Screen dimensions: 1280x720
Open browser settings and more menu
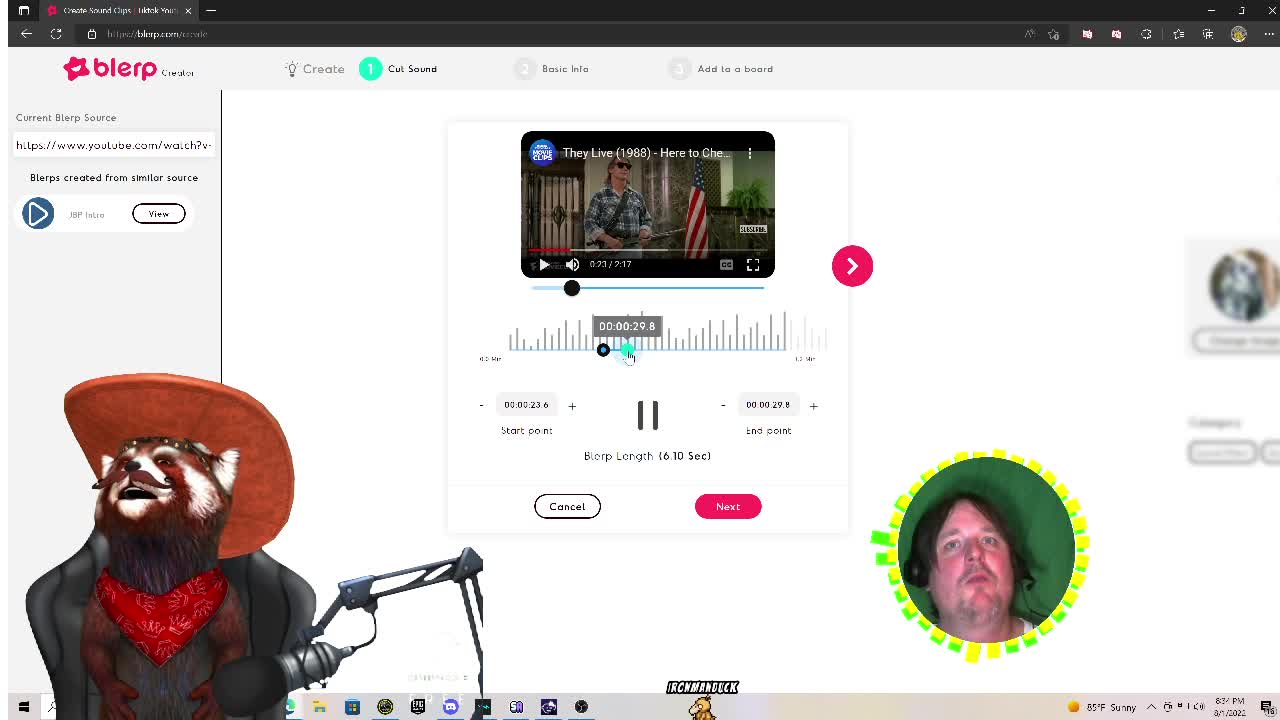click(x=1268, y=34)
